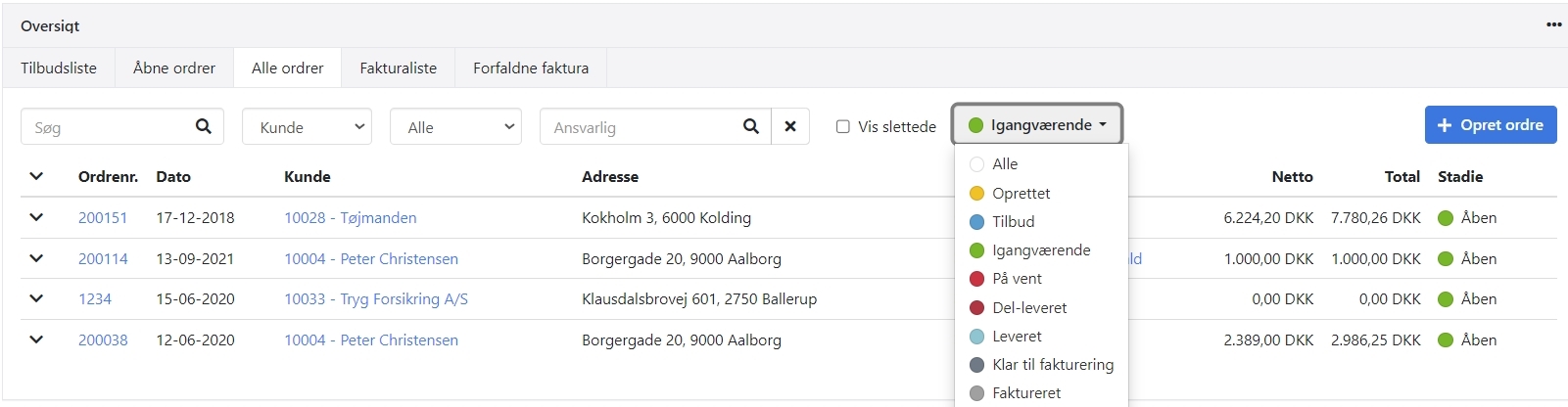Open customer Peter Christensen on order 200114

click(371, 259)
